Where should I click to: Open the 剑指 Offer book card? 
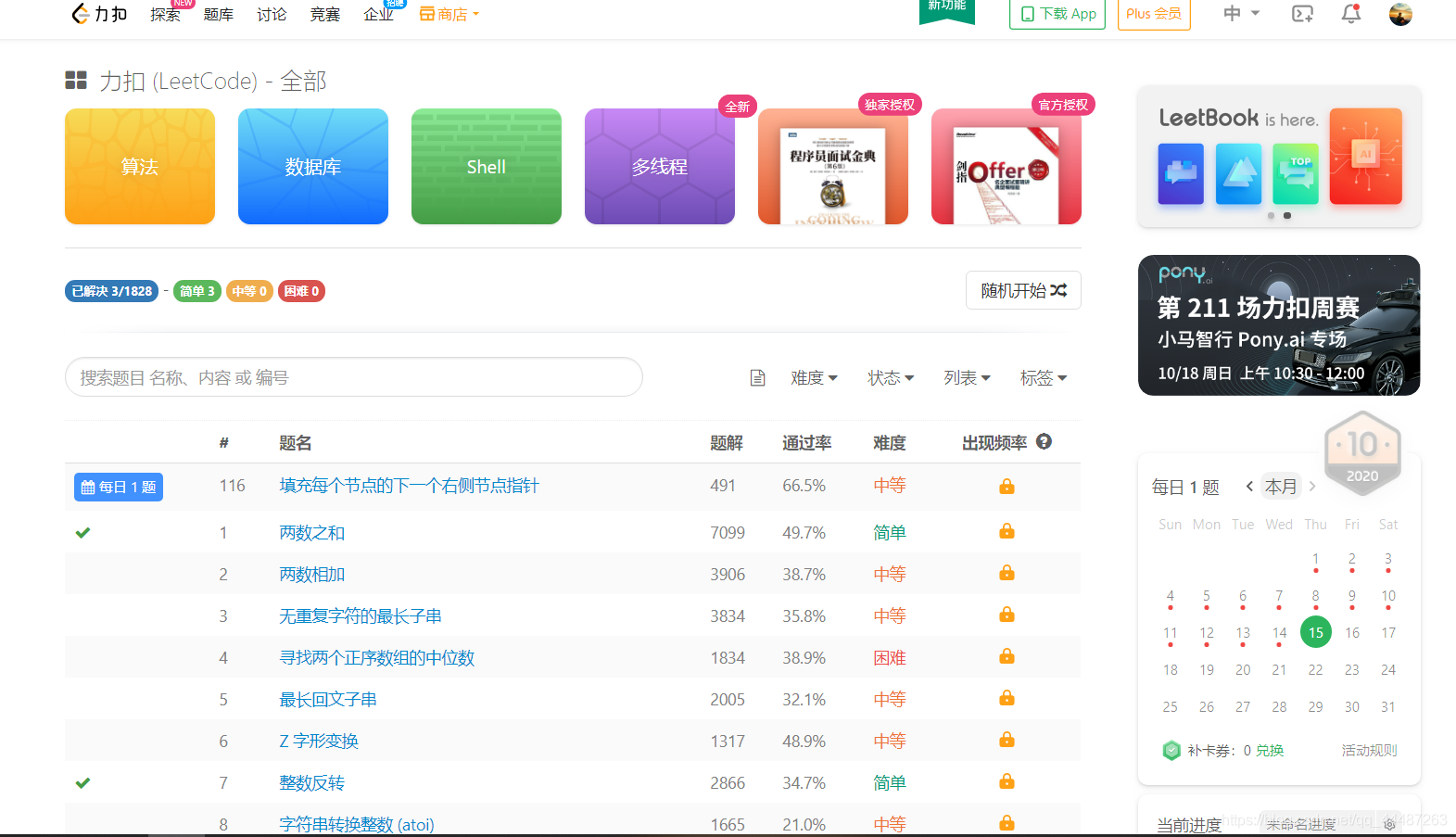pos(1007,167)
